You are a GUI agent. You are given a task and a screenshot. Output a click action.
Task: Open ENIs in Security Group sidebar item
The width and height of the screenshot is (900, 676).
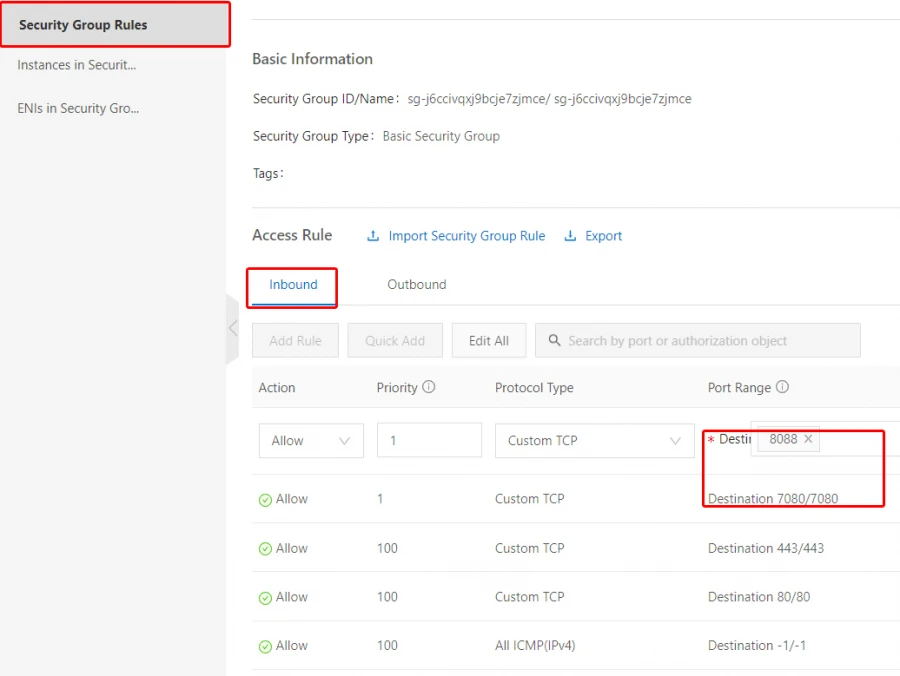78,108
